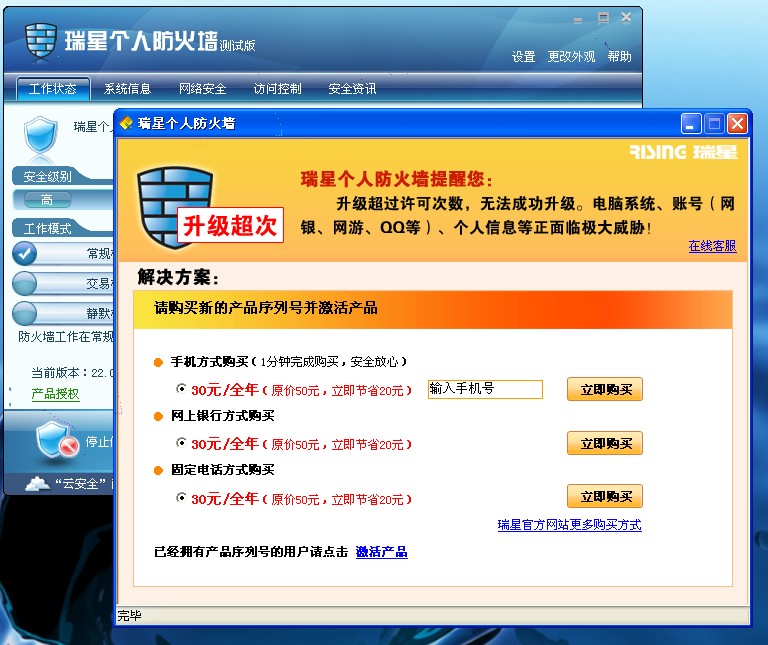768x645 pixels.
Task: Open 更改外观 in the top bar
Action: 571,57
